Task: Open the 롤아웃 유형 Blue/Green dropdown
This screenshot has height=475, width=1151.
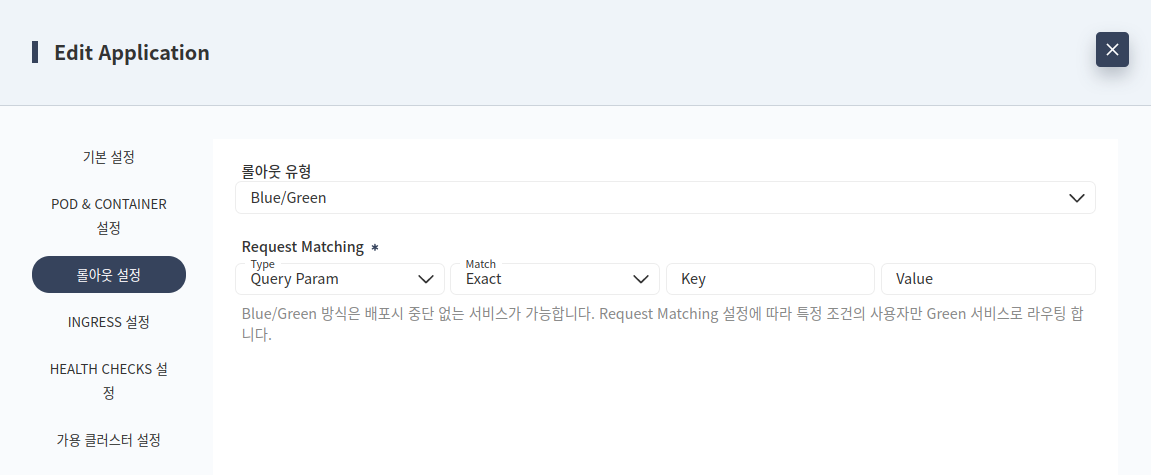Action: [665, 197]
